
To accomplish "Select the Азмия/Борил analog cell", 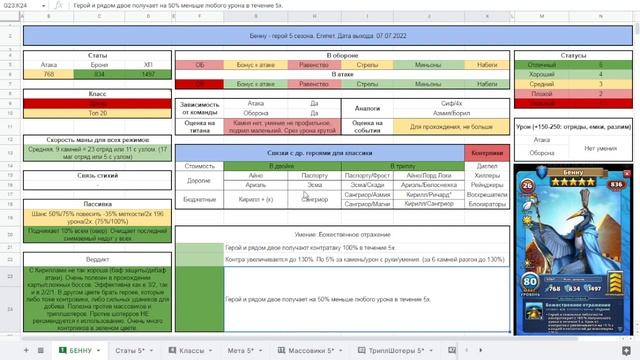I will point(451,113).
